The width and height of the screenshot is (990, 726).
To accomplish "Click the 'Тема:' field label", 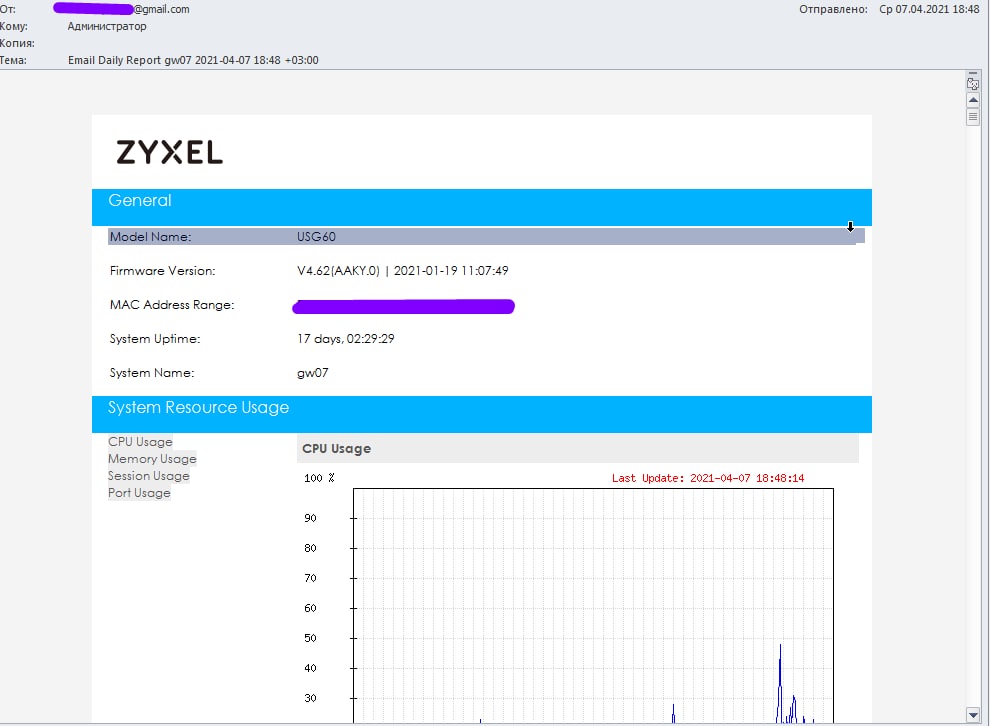I will pyautogui.click(x=13, y=60).
